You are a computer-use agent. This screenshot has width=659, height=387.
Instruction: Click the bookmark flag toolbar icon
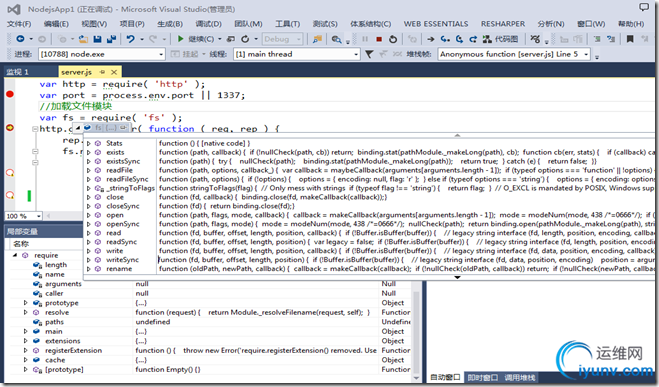coord(630,39)
